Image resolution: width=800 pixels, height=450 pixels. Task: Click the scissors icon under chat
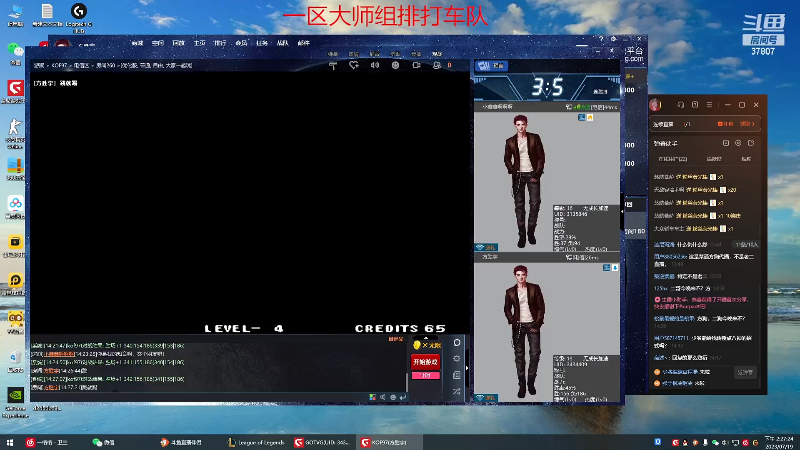click(383, 397)
